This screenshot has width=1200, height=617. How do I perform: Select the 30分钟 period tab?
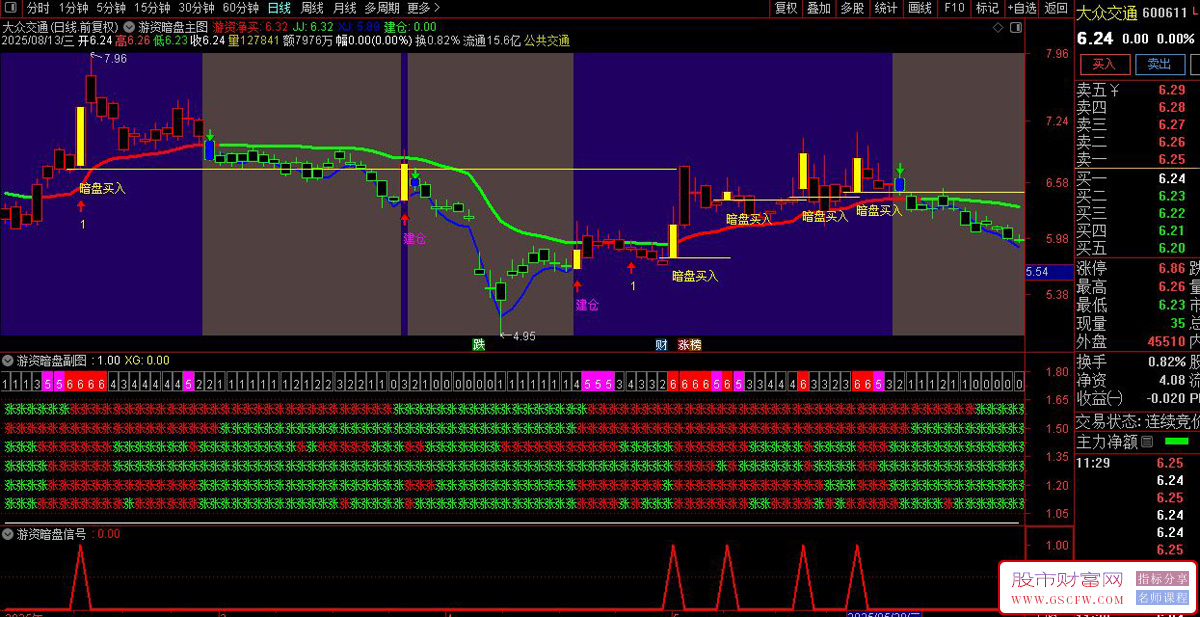(x=197, y=8)
